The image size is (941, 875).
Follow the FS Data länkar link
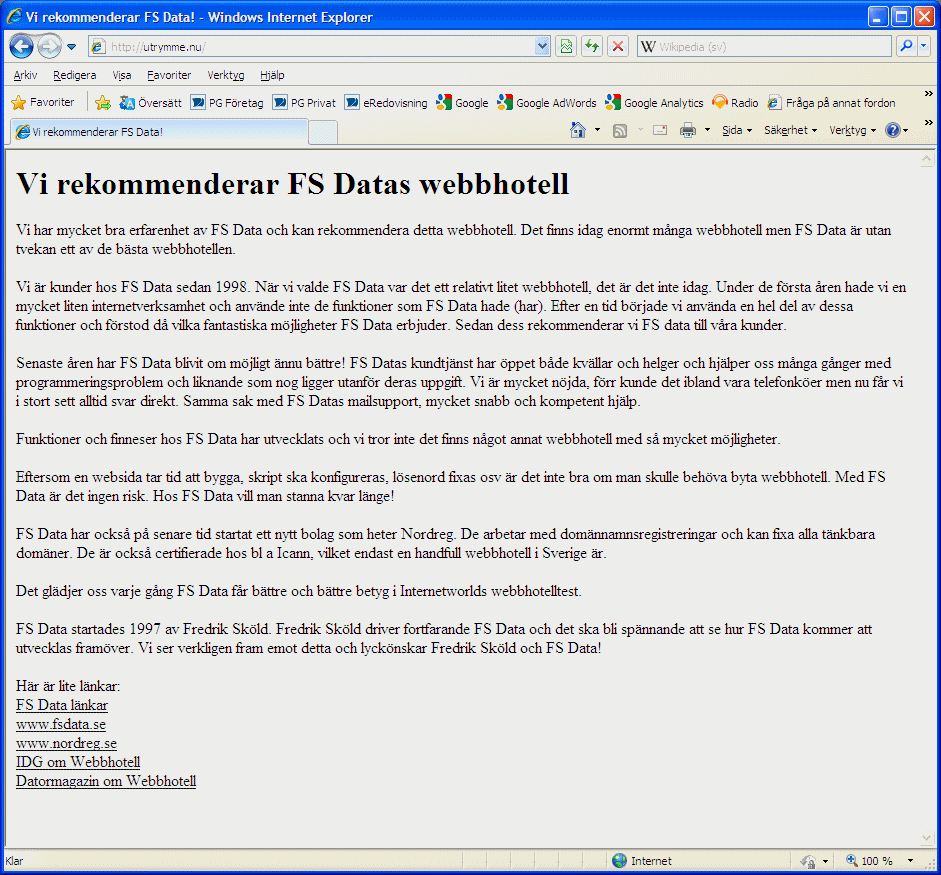[62, 705]
